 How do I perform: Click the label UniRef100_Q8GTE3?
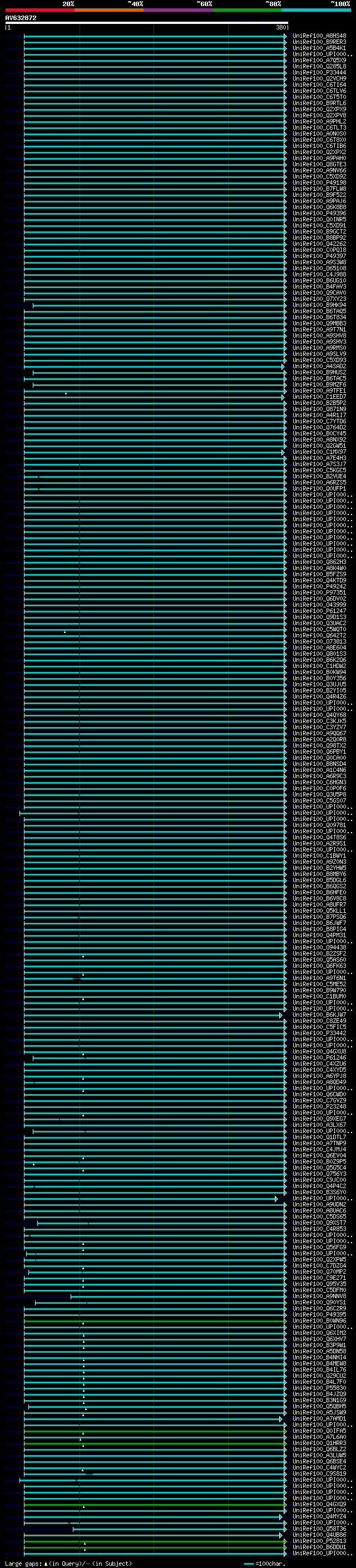[x=319, y=164]
